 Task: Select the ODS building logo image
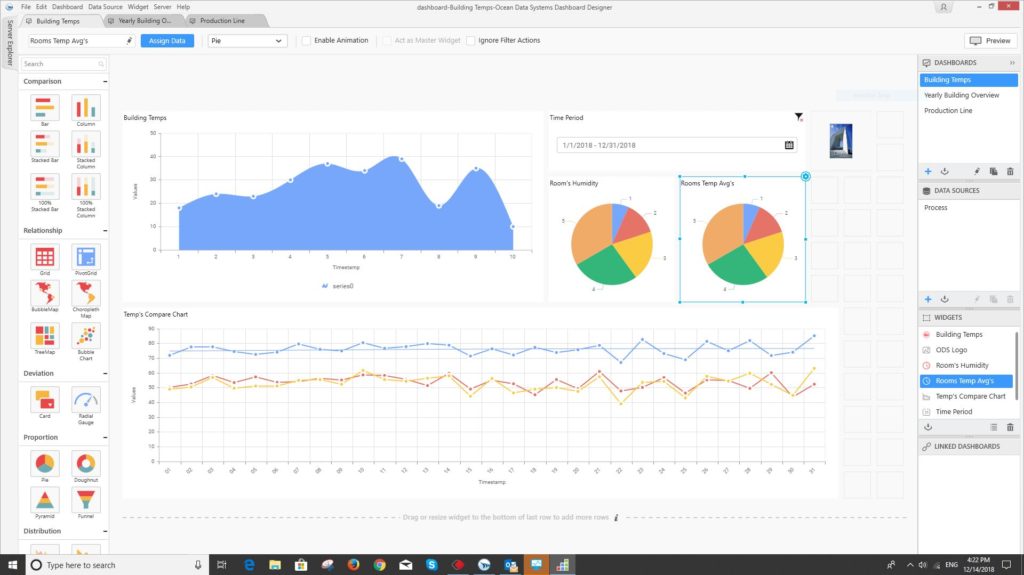pyautogui.click(x=840, y=141)
